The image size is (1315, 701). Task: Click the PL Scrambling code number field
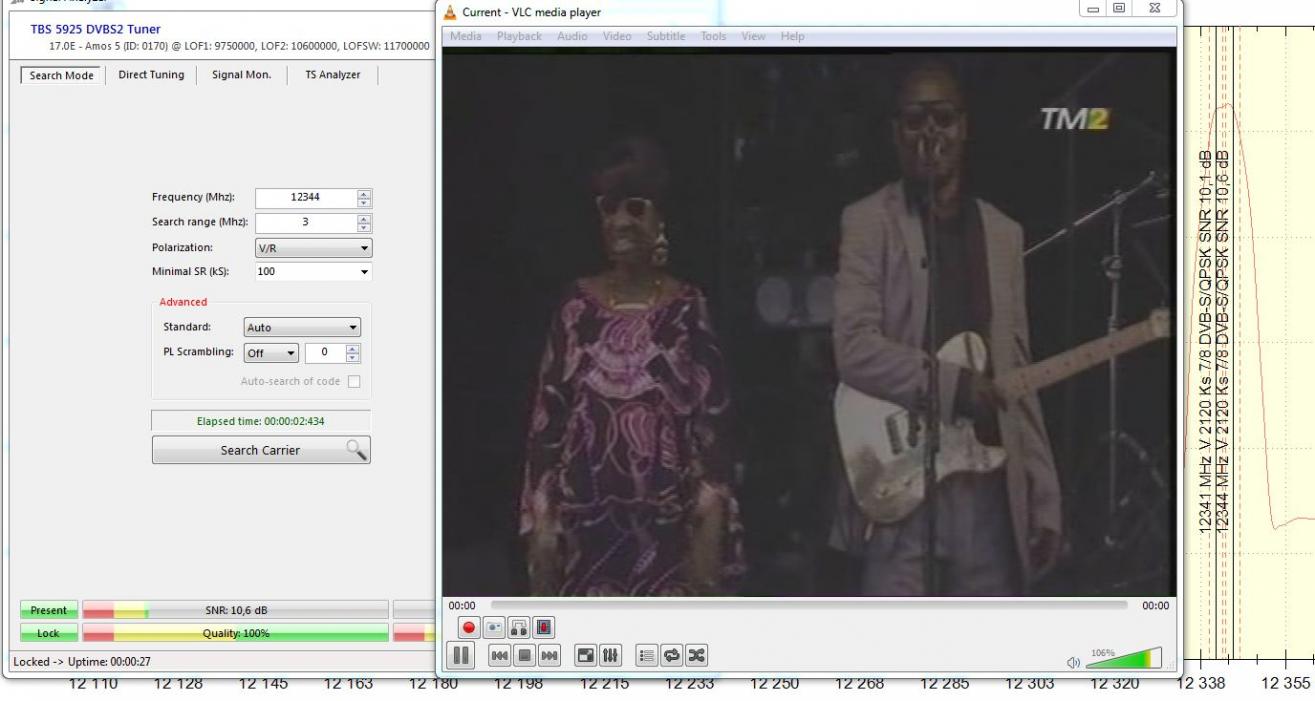(324, 352)
